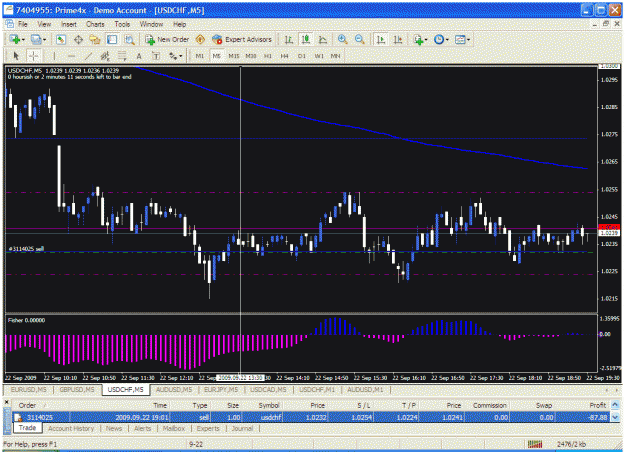
Task: Expand the Templates dropdown arrow
Action: coord(468,40)
